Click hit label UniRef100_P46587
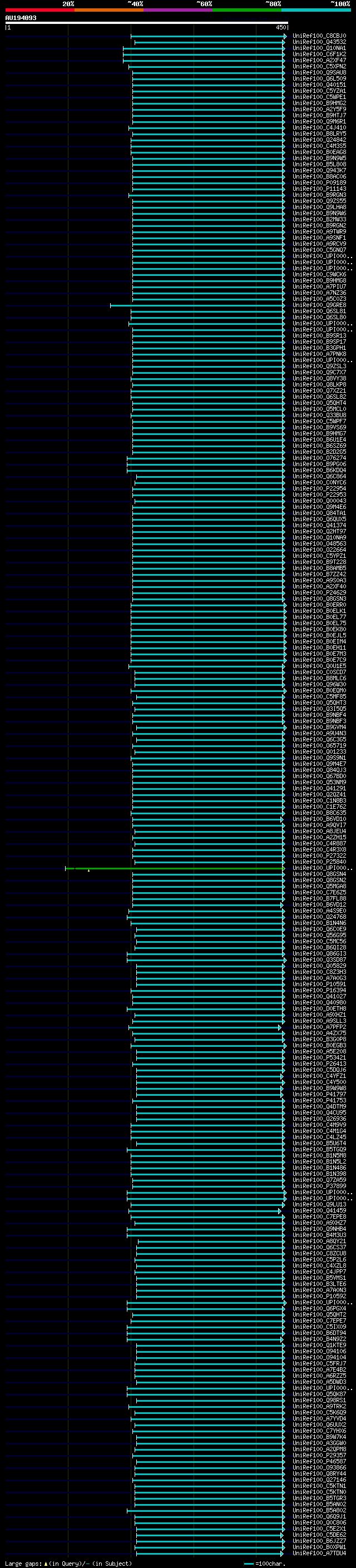 click(x=319, y=1461)
